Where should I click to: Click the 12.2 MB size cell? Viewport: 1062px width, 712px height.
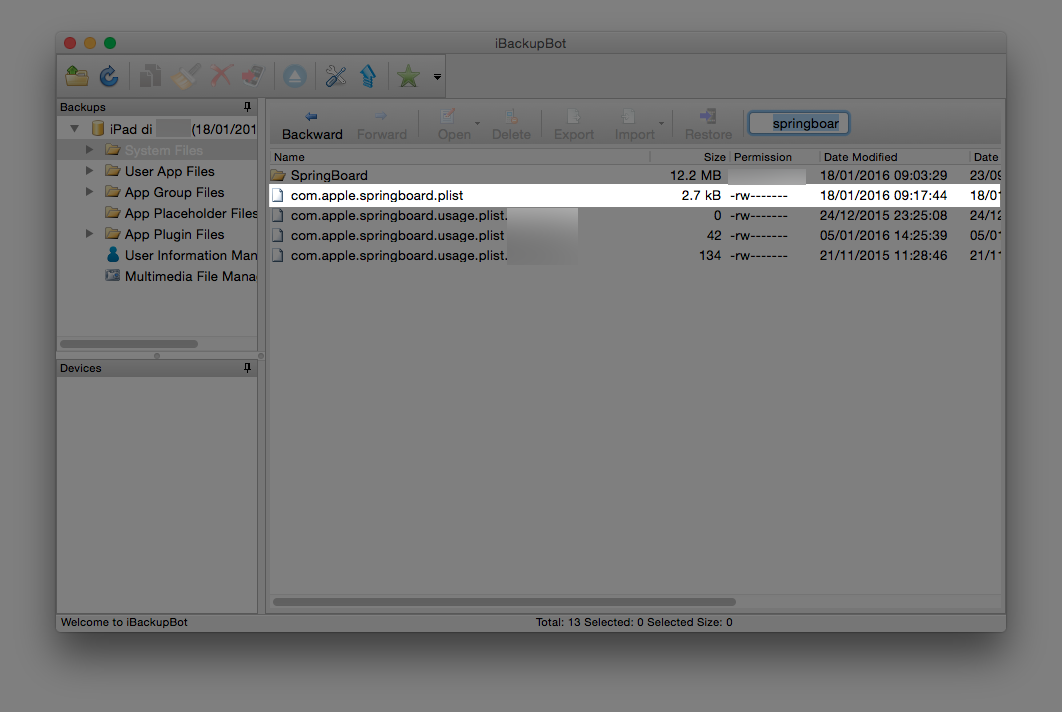pyautogui.click(x=696, y=175)
